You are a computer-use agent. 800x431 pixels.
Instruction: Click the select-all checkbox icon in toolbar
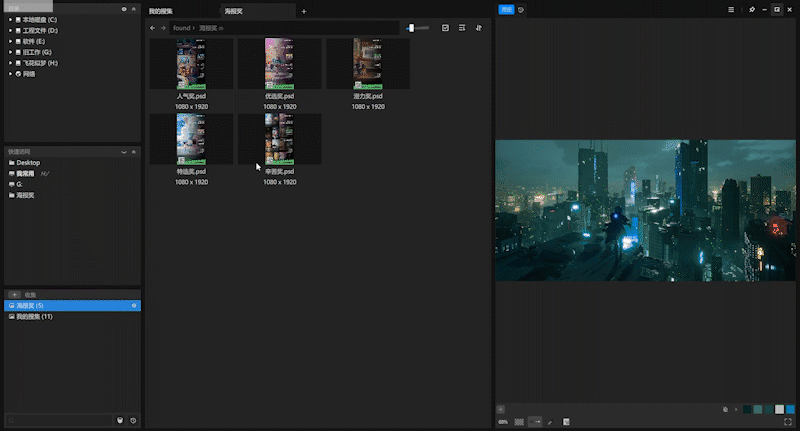[445, 28]
